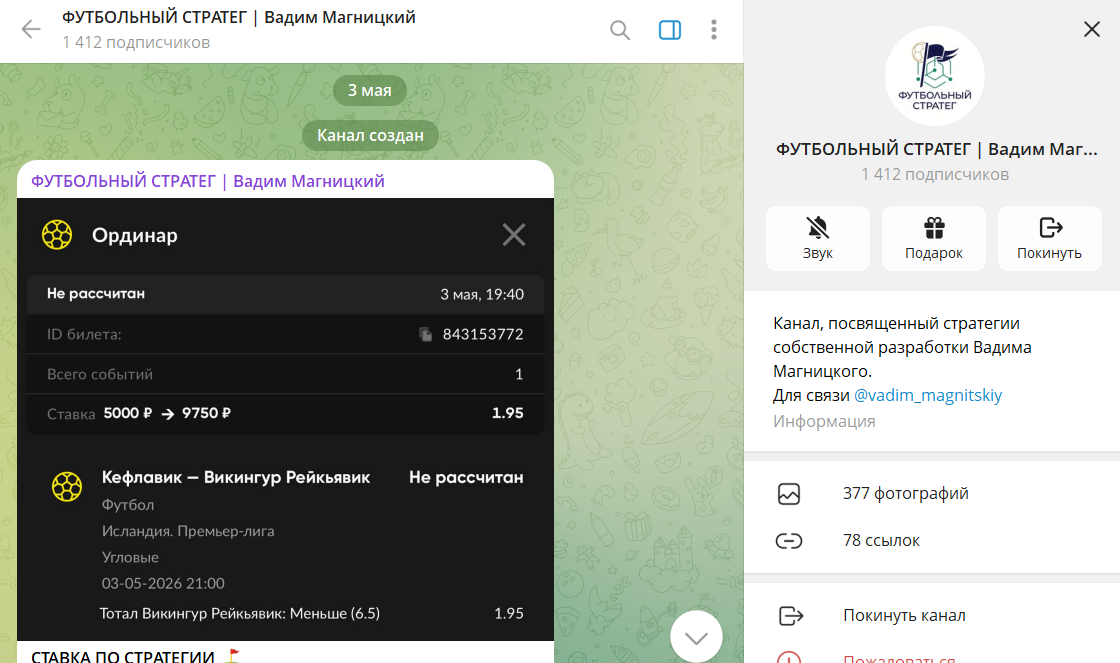This screenshot has height=663, width=1120.
Task: Click the channel title in chat header
Action: tap(239, 17)
